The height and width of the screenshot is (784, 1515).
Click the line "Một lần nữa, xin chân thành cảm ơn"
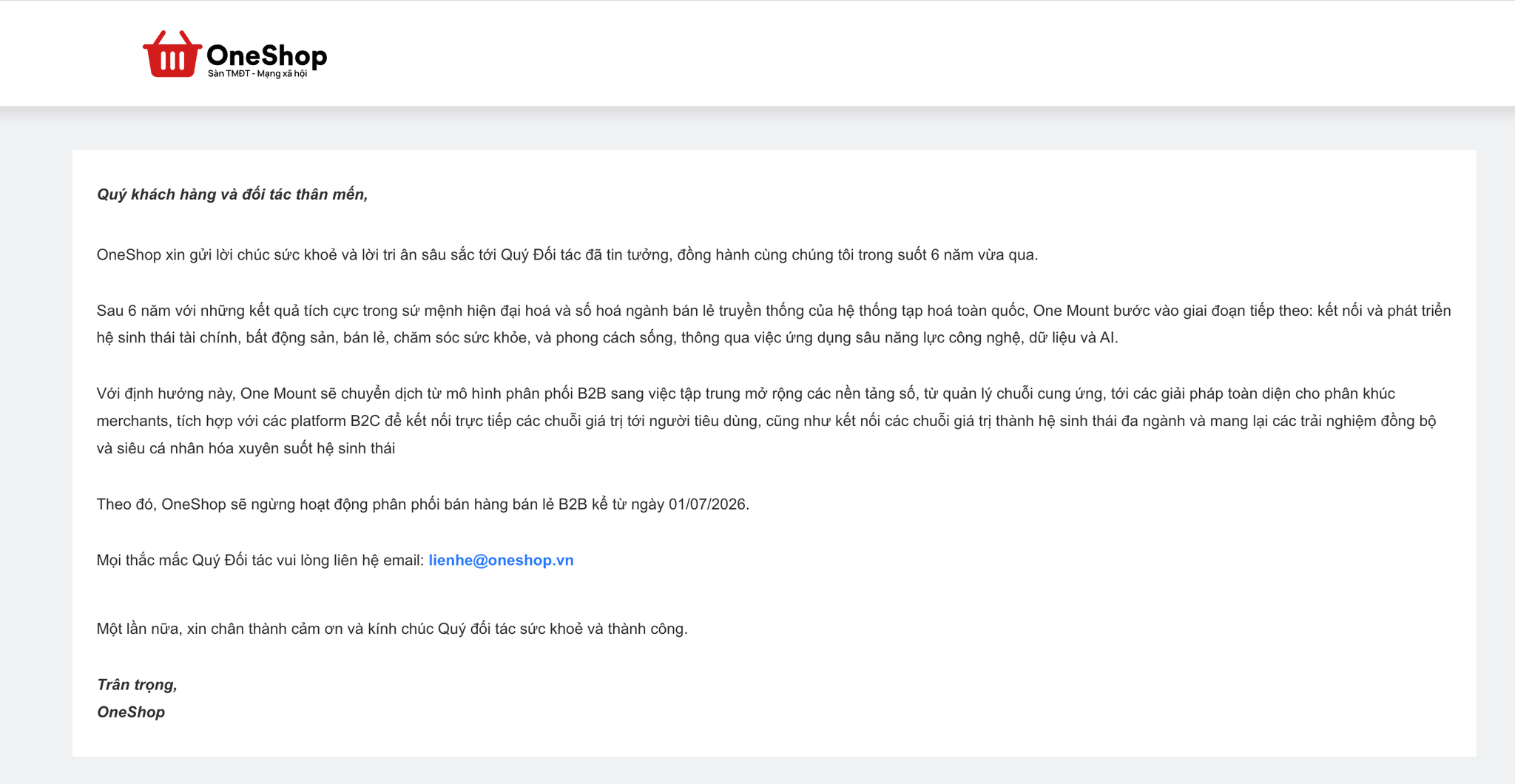392,629
